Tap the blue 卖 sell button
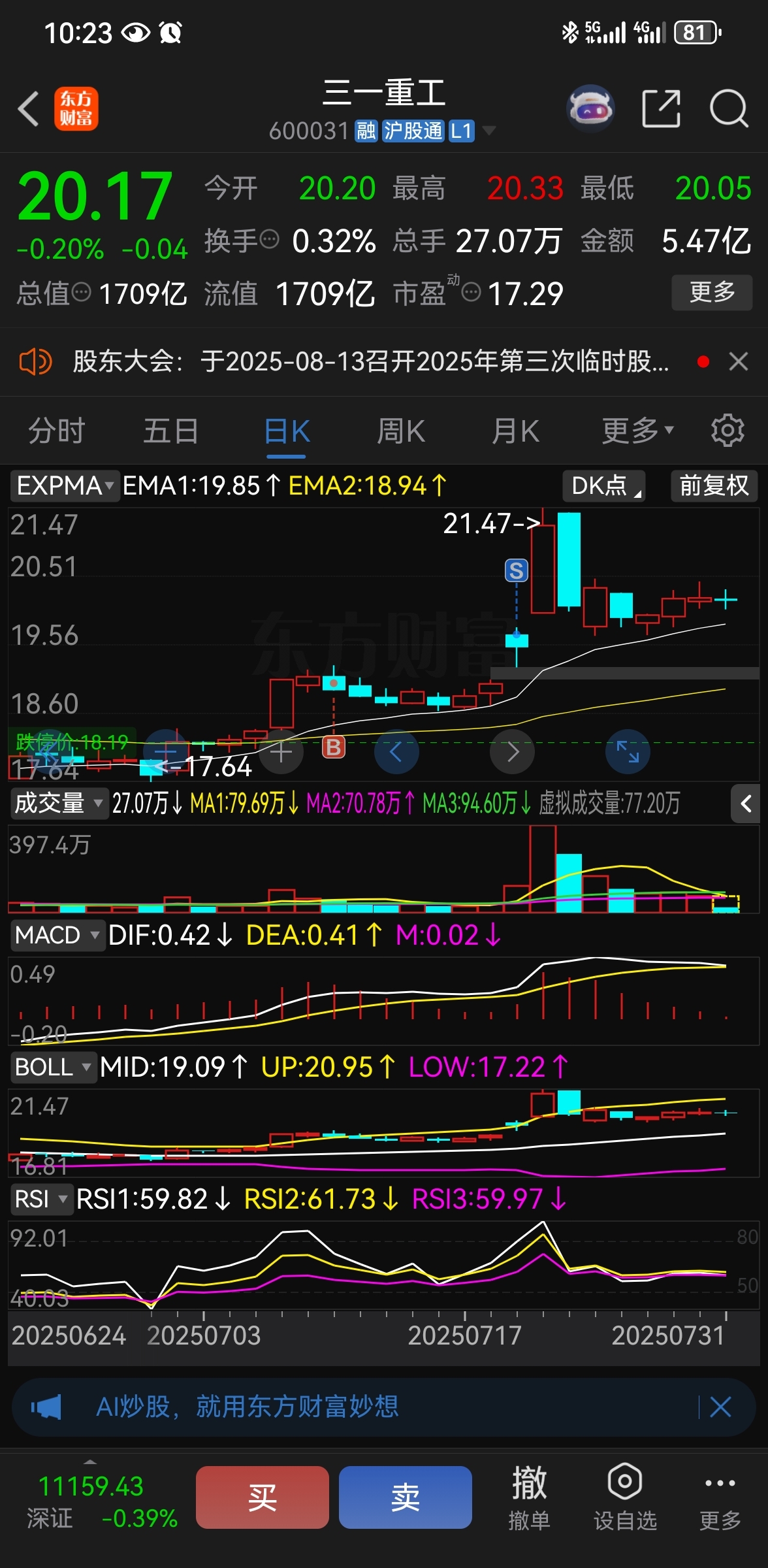The width and height of the screenshot is (768, 1568). coord(406,1497)
